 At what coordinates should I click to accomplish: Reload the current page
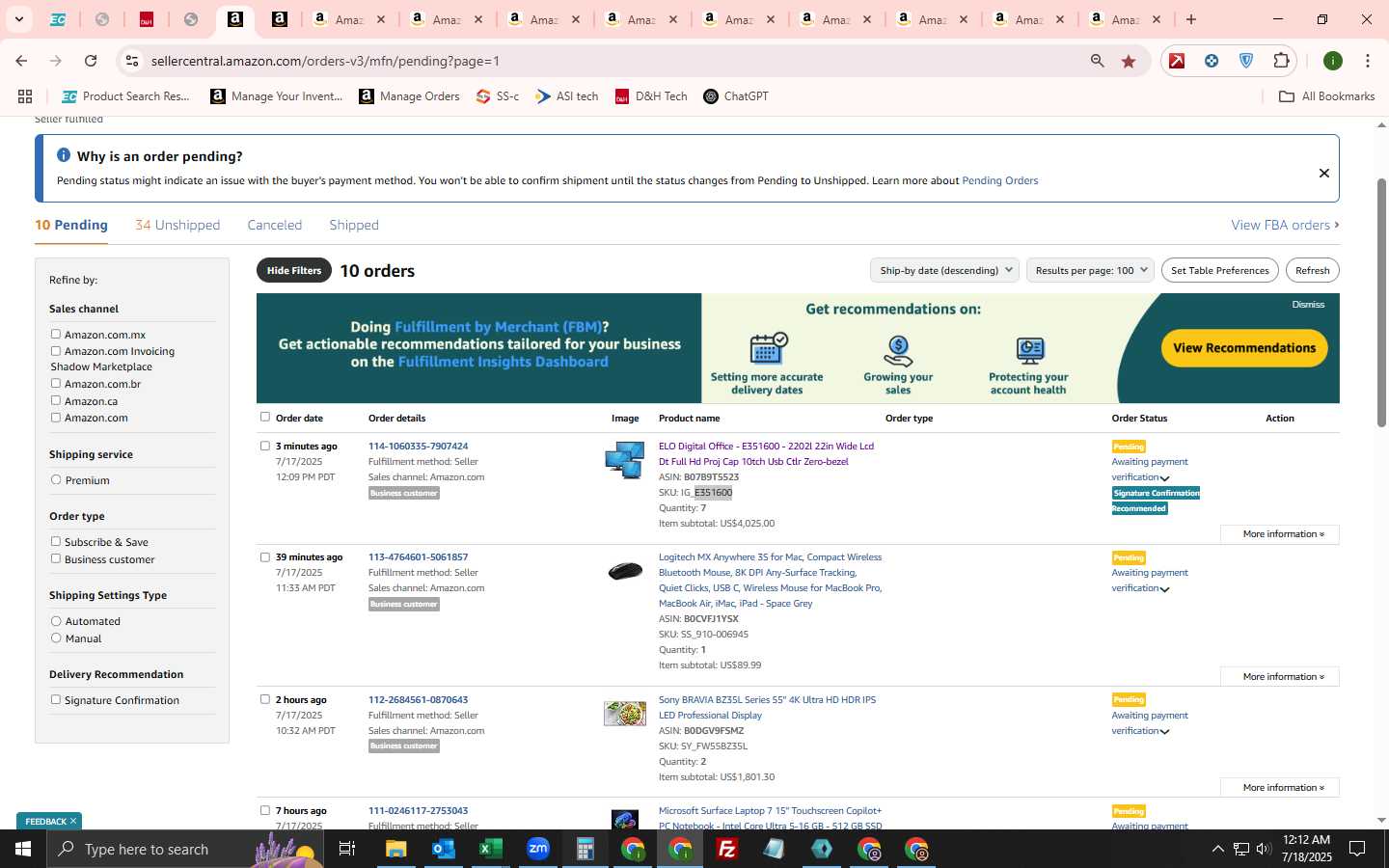[x=91, y=61]
